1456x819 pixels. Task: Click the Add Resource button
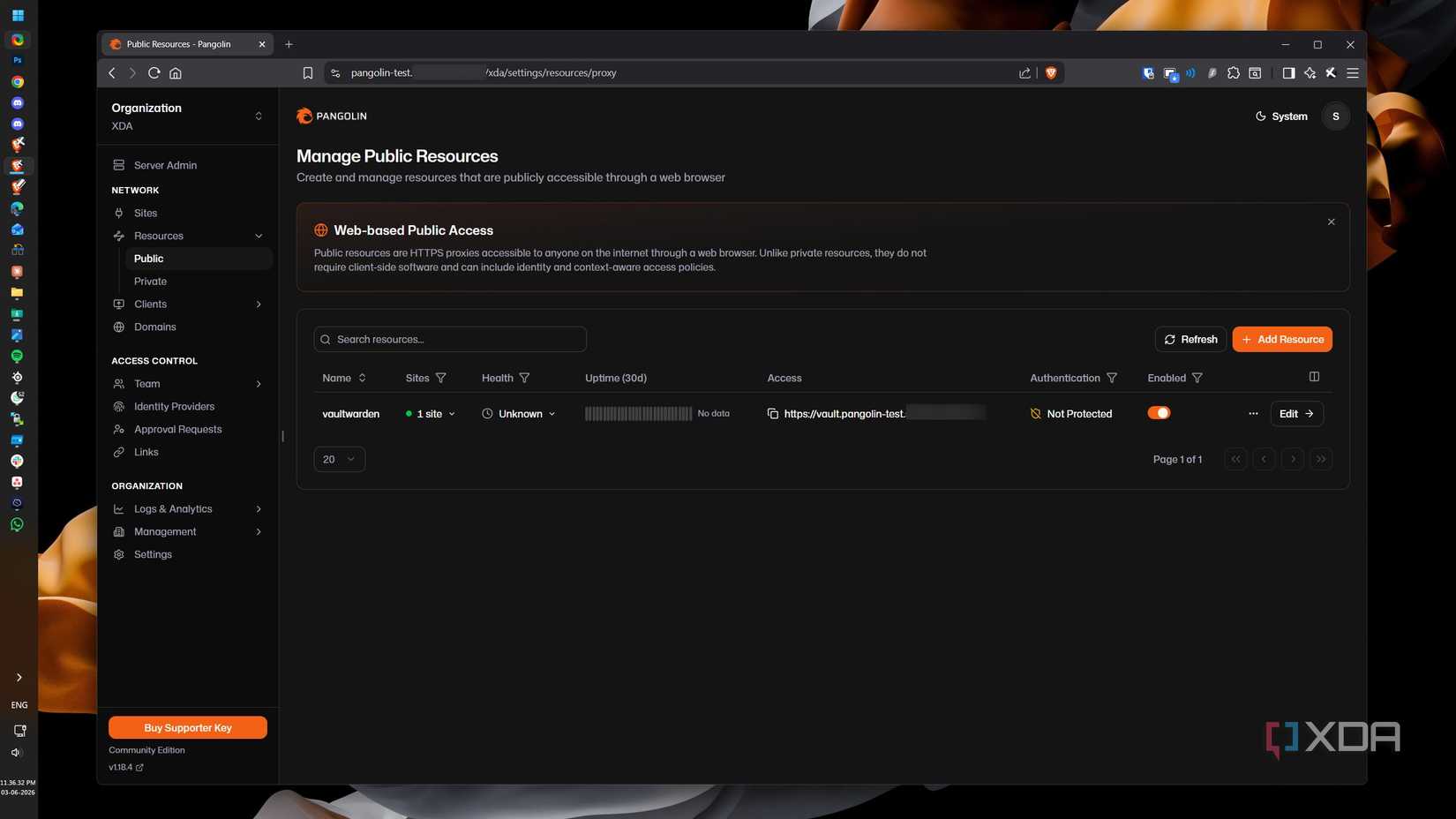click(x=1282, y=340)
